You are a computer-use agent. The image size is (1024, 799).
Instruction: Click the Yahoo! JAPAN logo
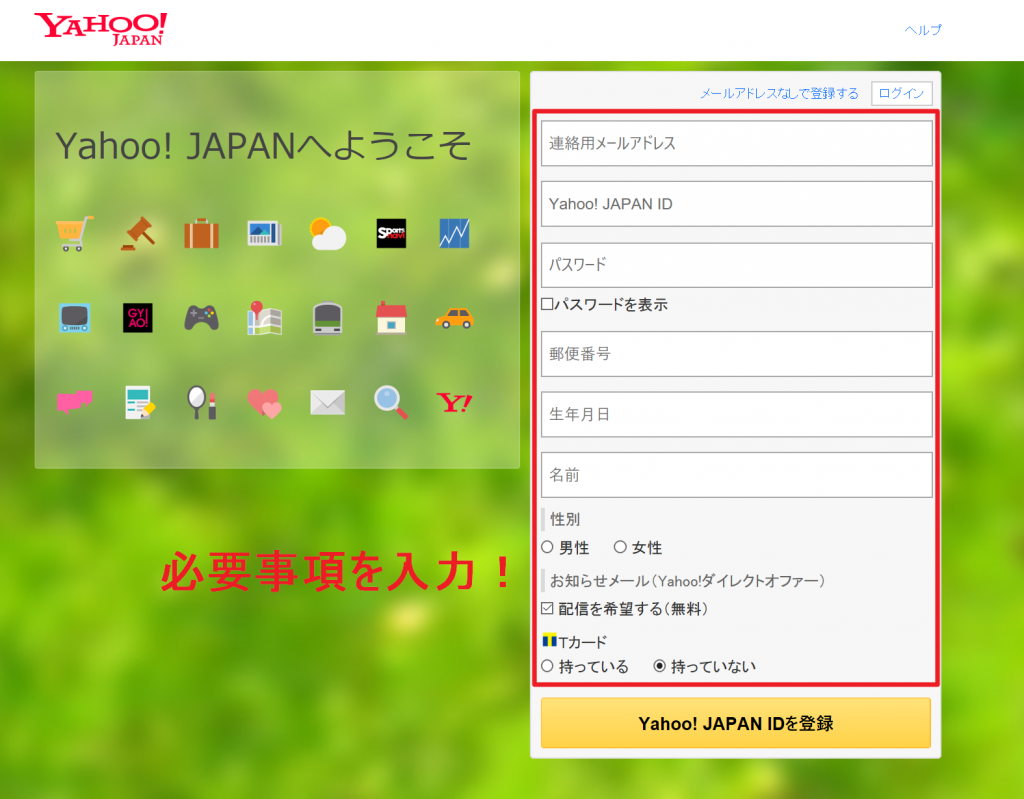(x=101, y=29)
